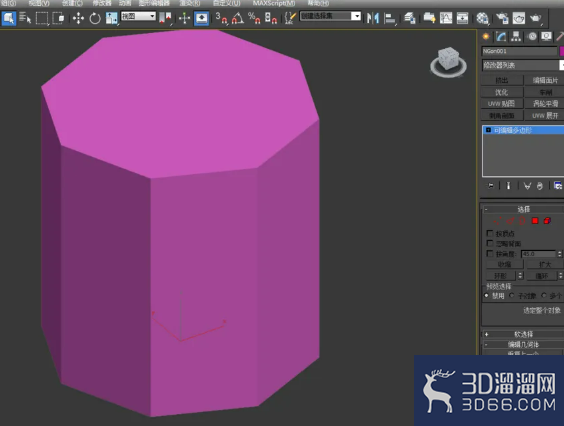Viewport: 564px width, 426px height.
Task: Open the Material Editor
Action: tap(482, 18)
